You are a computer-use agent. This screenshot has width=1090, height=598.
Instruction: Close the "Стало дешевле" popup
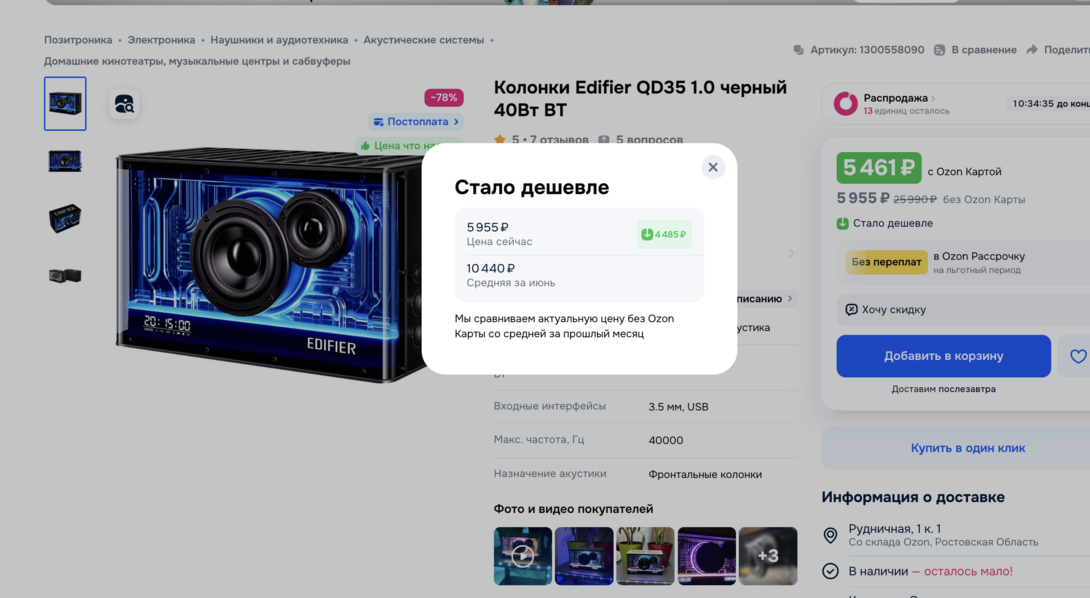pos(713,167)
